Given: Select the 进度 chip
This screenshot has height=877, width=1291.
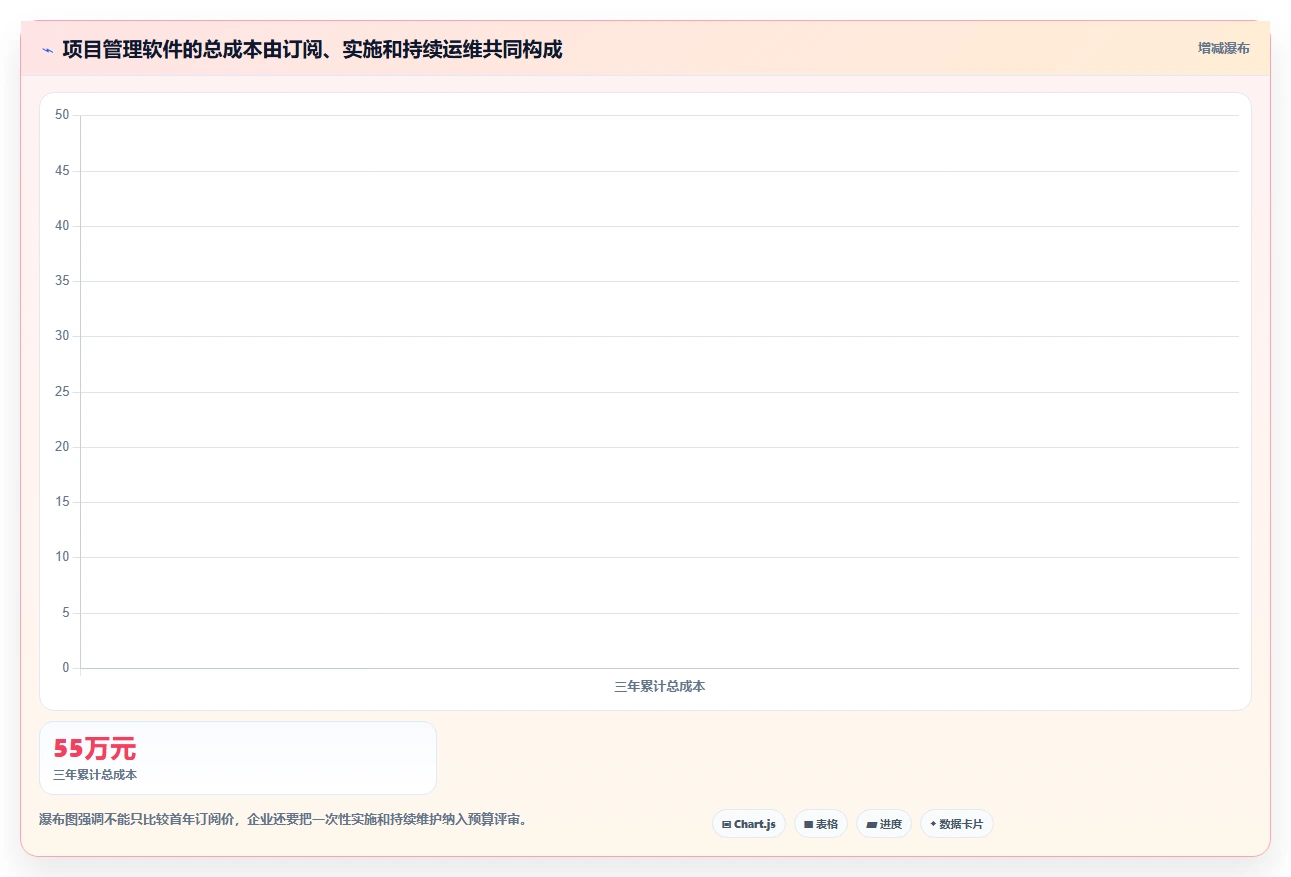Looking at the screenshot, I should 884,824.
